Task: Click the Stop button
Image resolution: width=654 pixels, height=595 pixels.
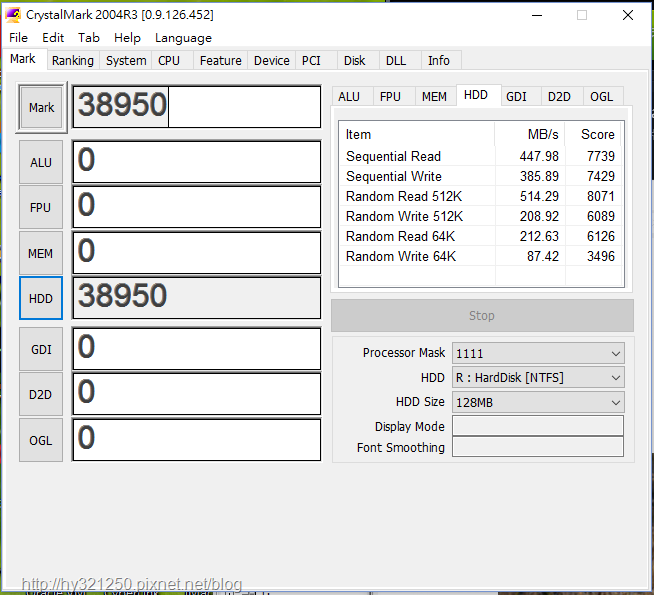Action: coord(482,315)
